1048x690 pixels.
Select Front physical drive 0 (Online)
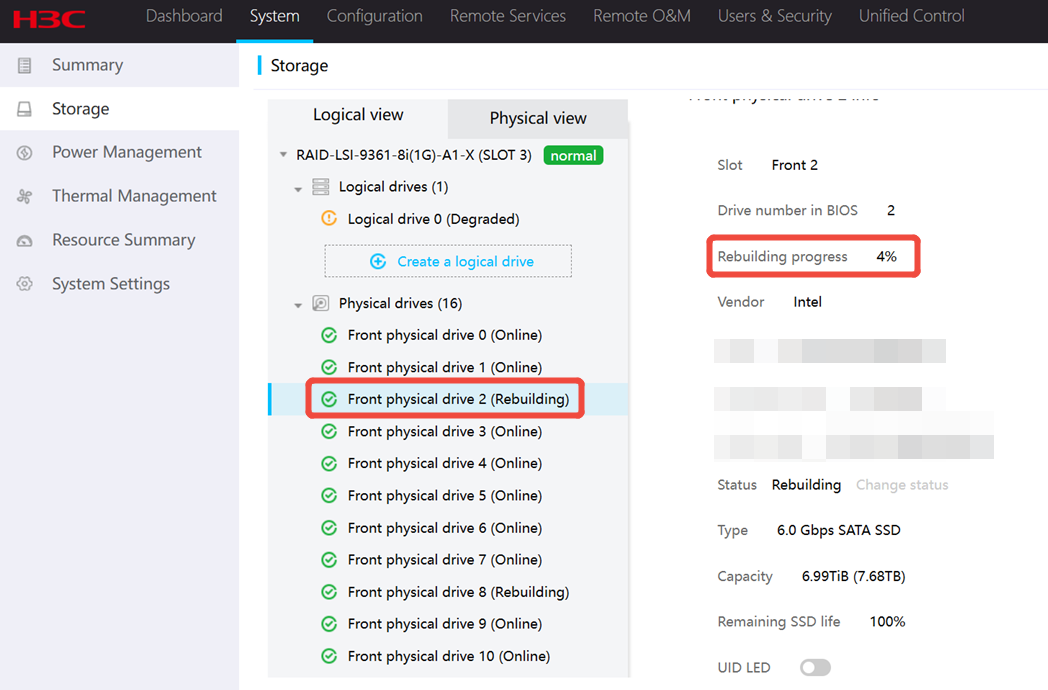pos(444,335)
